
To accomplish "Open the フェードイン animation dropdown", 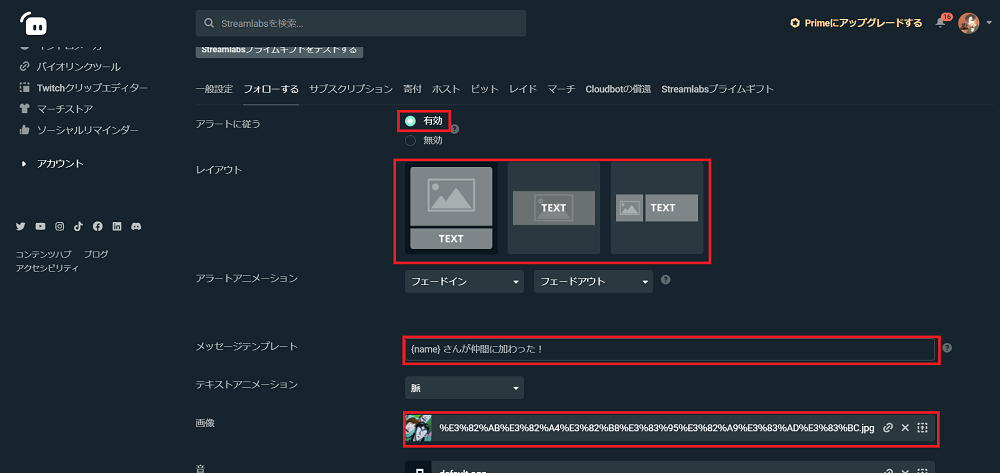I will point(464,282).
